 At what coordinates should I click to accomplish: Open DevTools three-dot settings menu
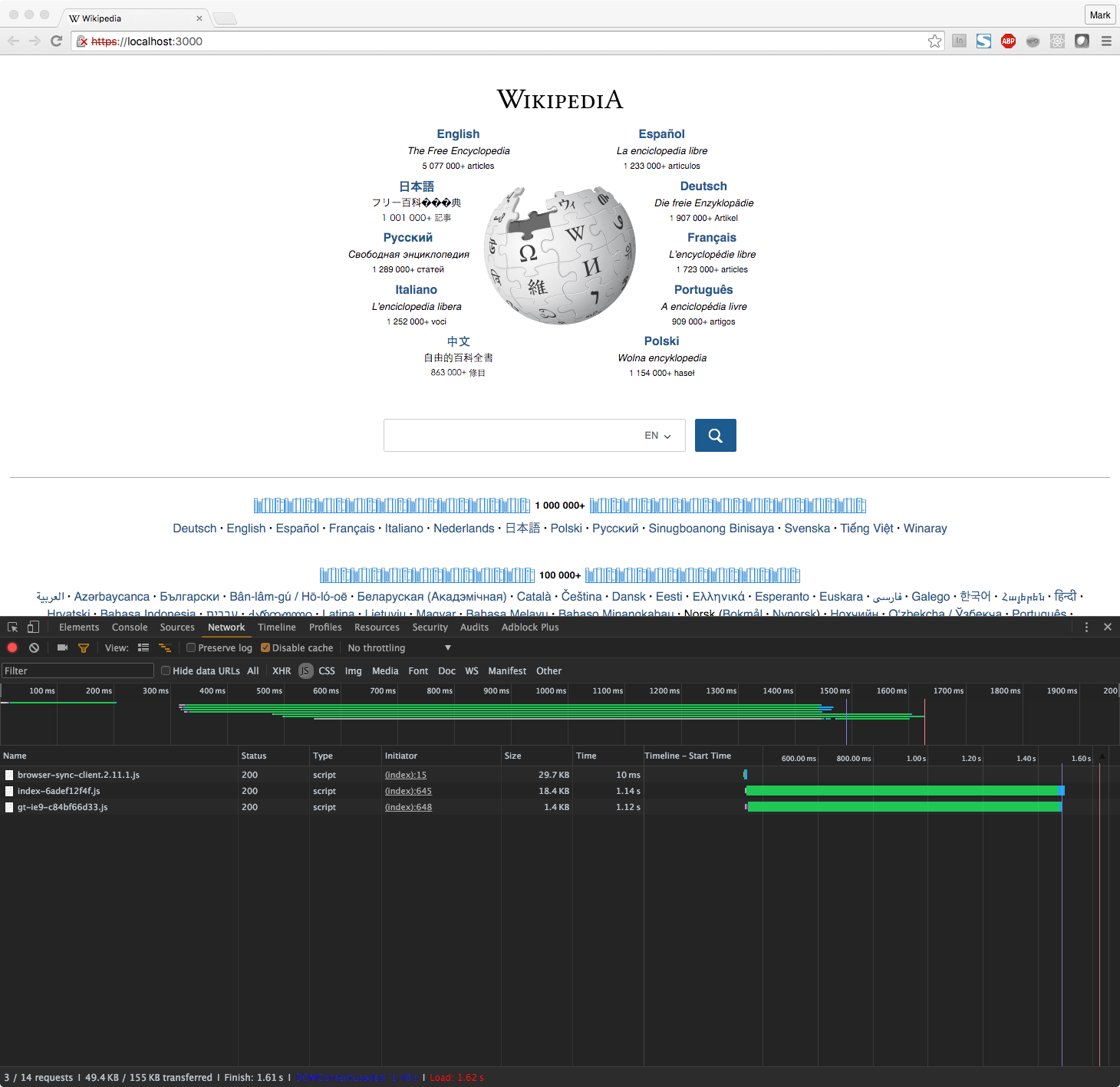tap(1086, 627)
